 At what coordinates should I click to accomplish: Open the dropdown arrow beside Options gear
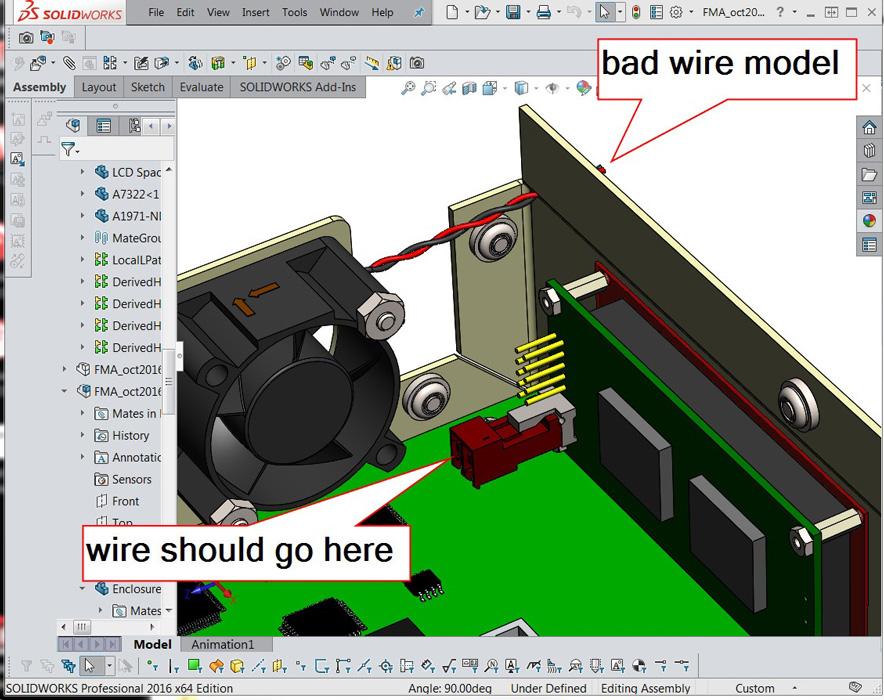pyautogui.click(x=691, y=12)
